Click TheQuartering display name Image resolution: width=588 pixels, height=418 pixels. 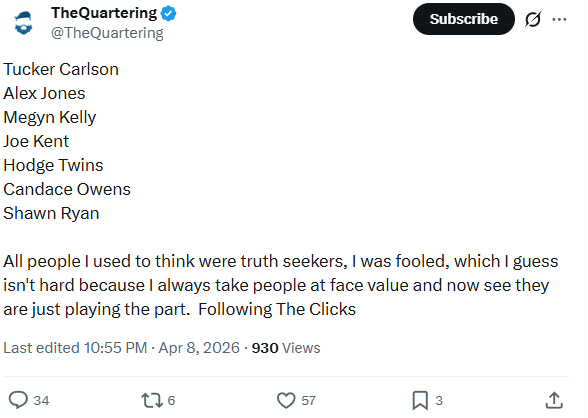pos(104,13)
